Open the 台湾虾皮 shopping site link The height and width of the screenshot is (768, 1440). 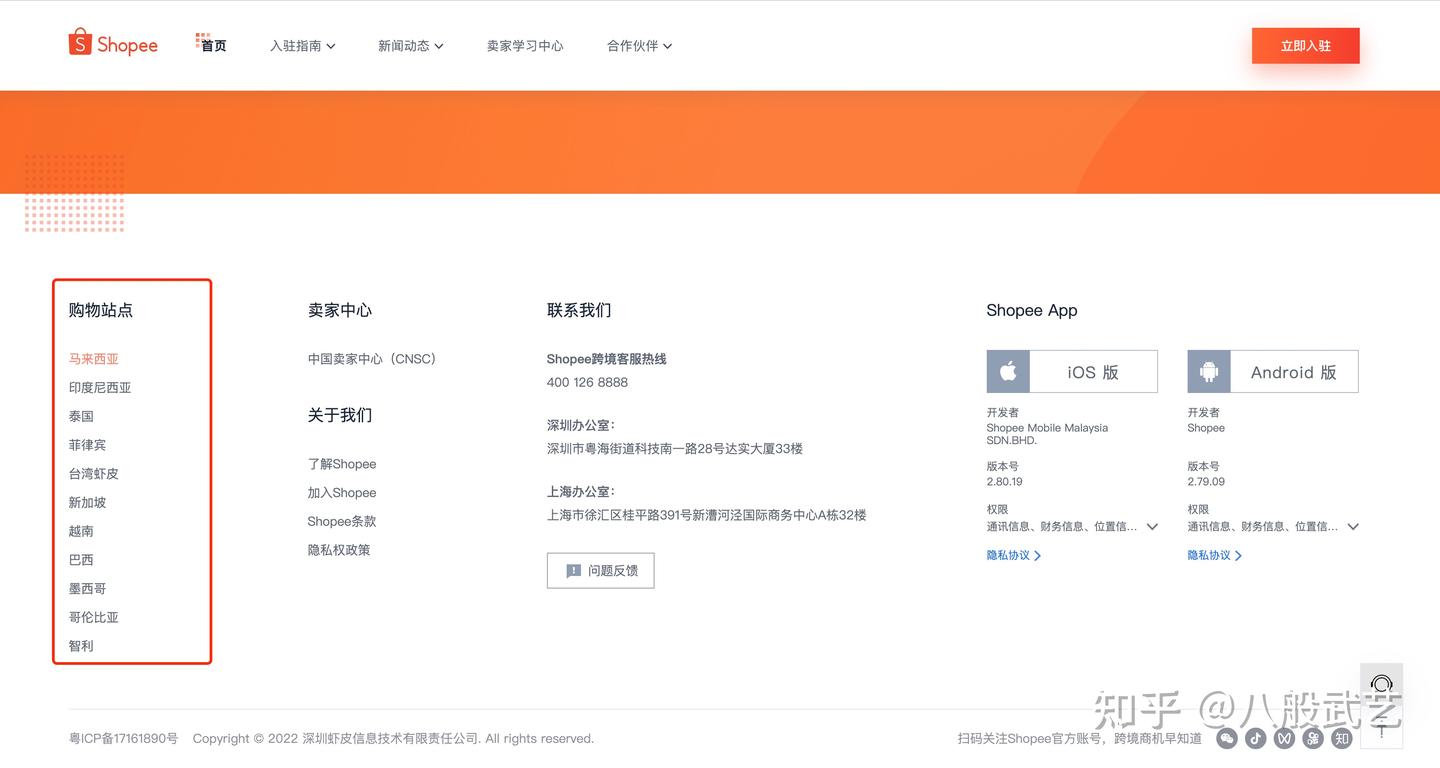point(94,474)
